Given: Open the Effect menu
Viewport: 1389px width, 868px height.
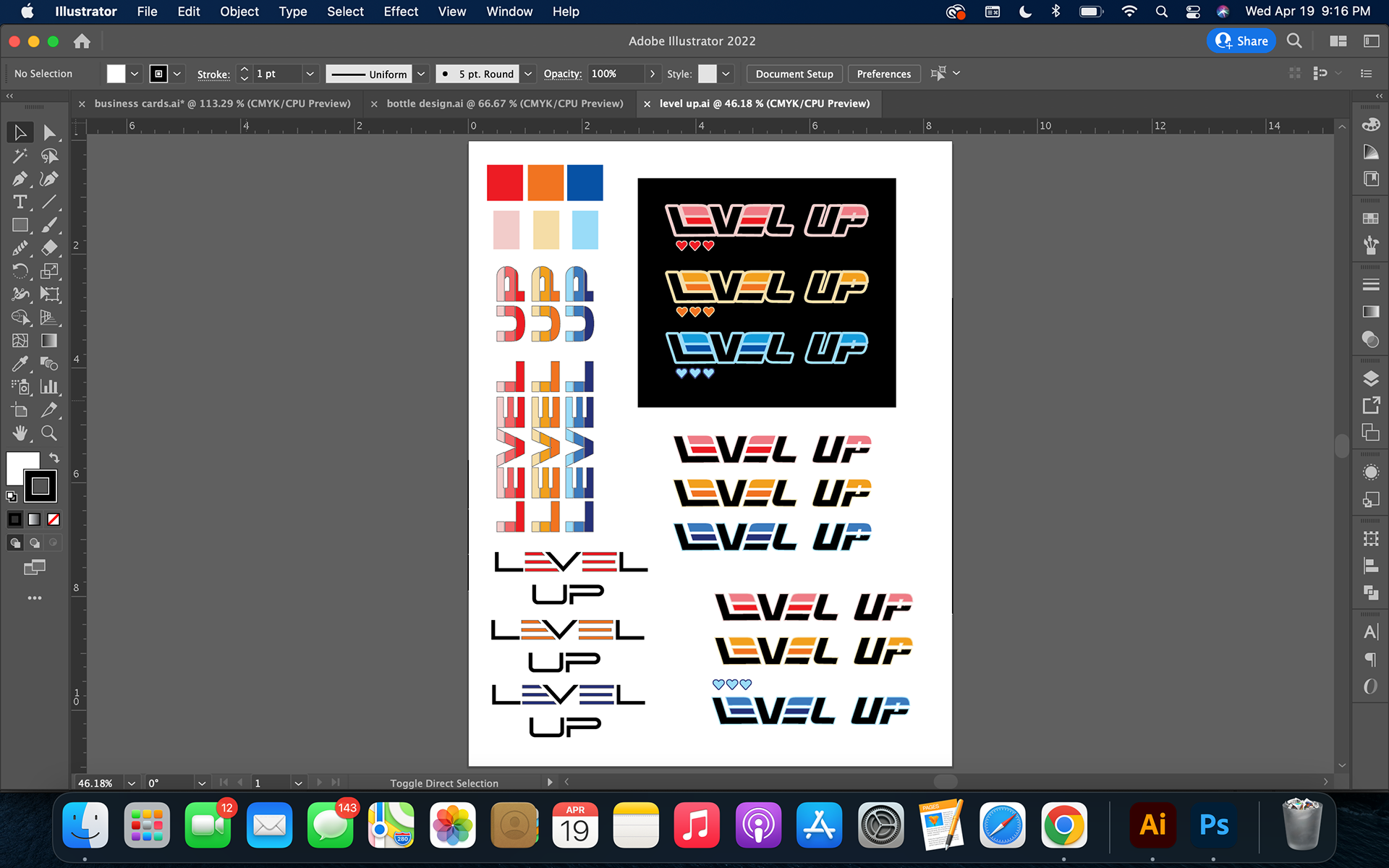Looking at the screenshot, I should (x=400, y=12).
